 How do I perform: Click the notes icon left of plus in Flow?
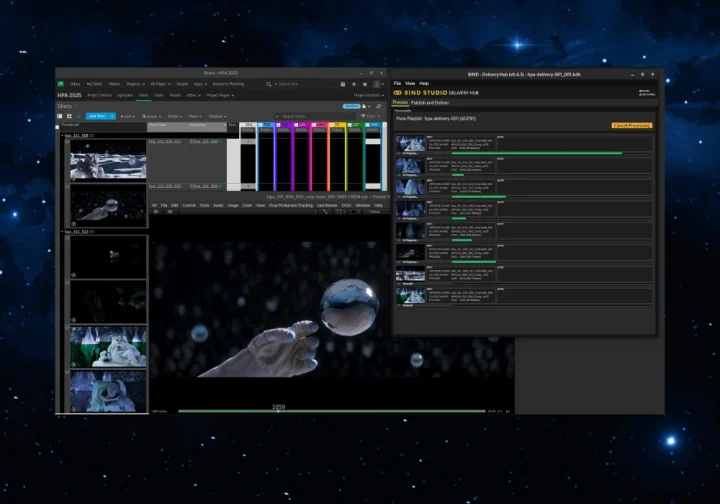tap(343, 84)
